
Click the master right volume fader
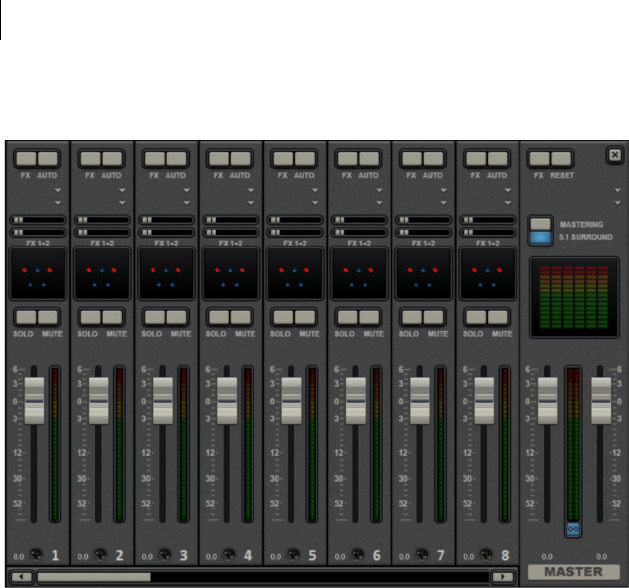(x=601, y=401)
